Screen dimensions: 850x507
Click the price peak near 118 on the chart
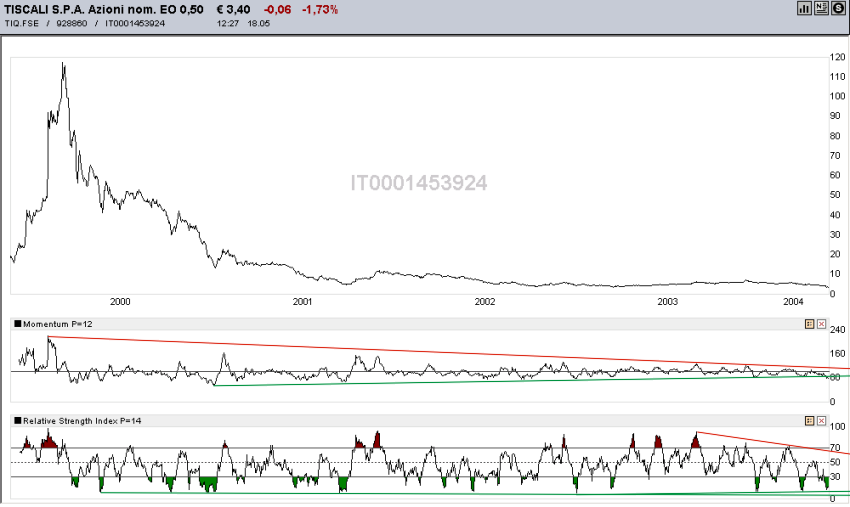[x=63, y=63]
